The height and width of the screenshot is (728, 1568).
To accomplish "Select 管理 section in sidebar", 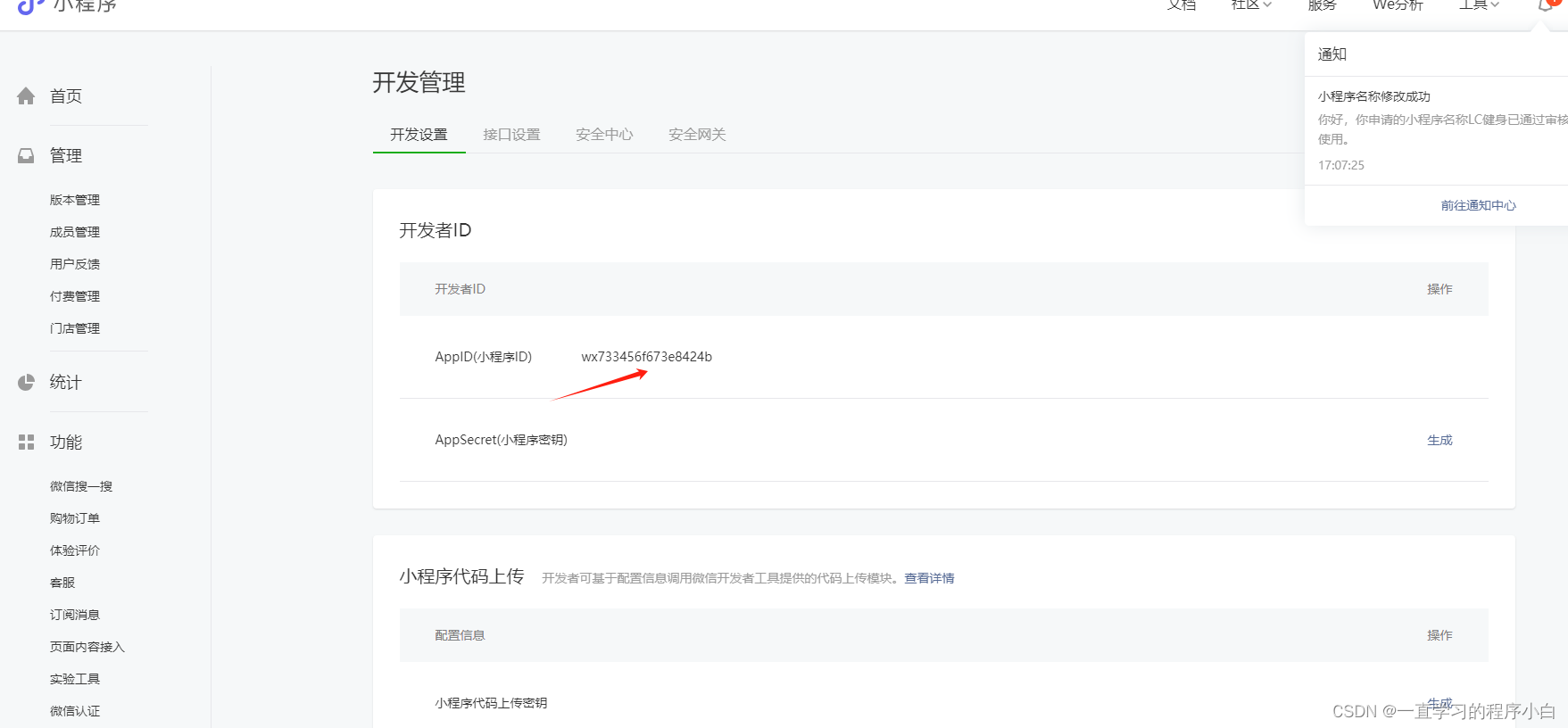I will coord(66,156).
